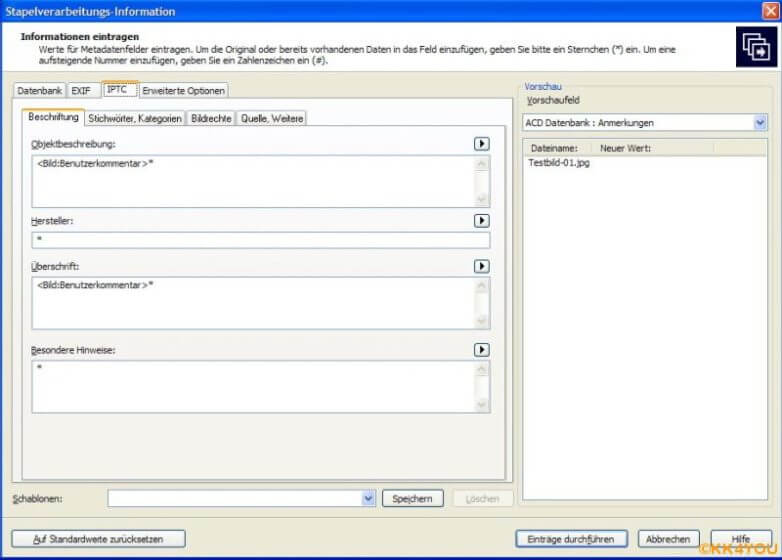The image size is (782, 560).
Task: Click scroll-down arrow of Besondere Hinweise field
Action: tap(482, 404)
